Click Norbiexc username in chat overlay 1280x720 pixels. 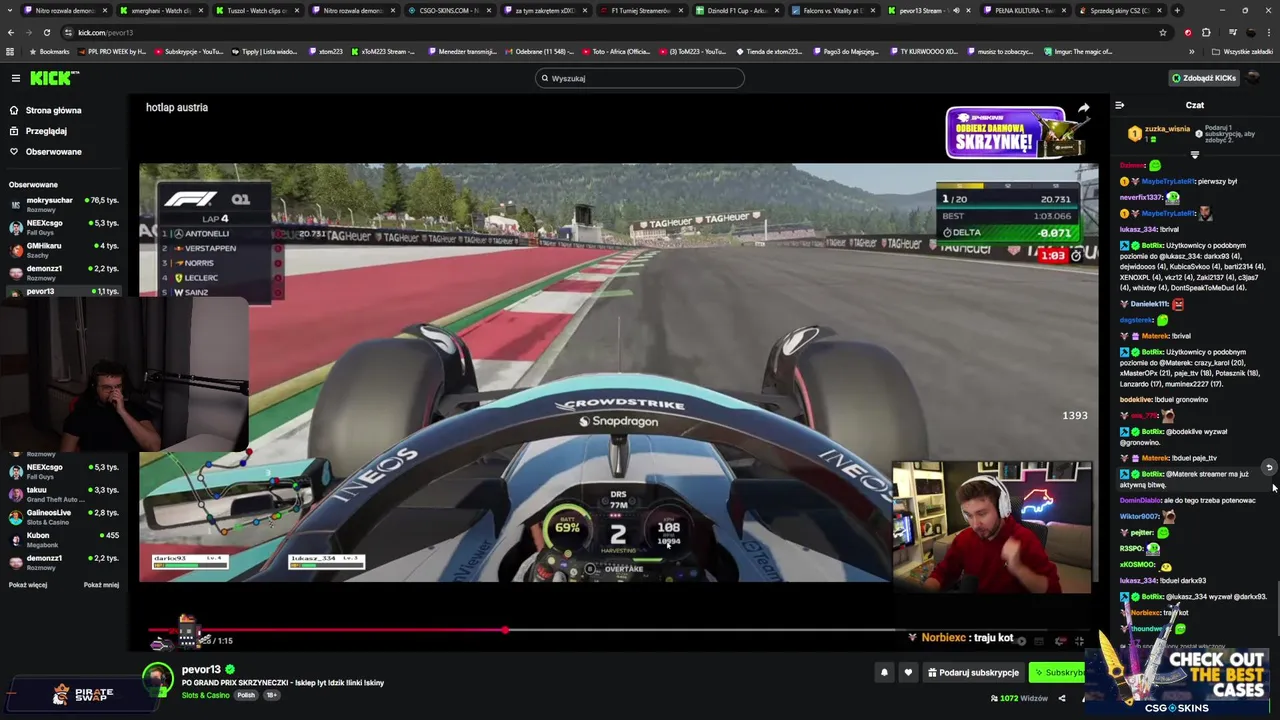(943, 637)
